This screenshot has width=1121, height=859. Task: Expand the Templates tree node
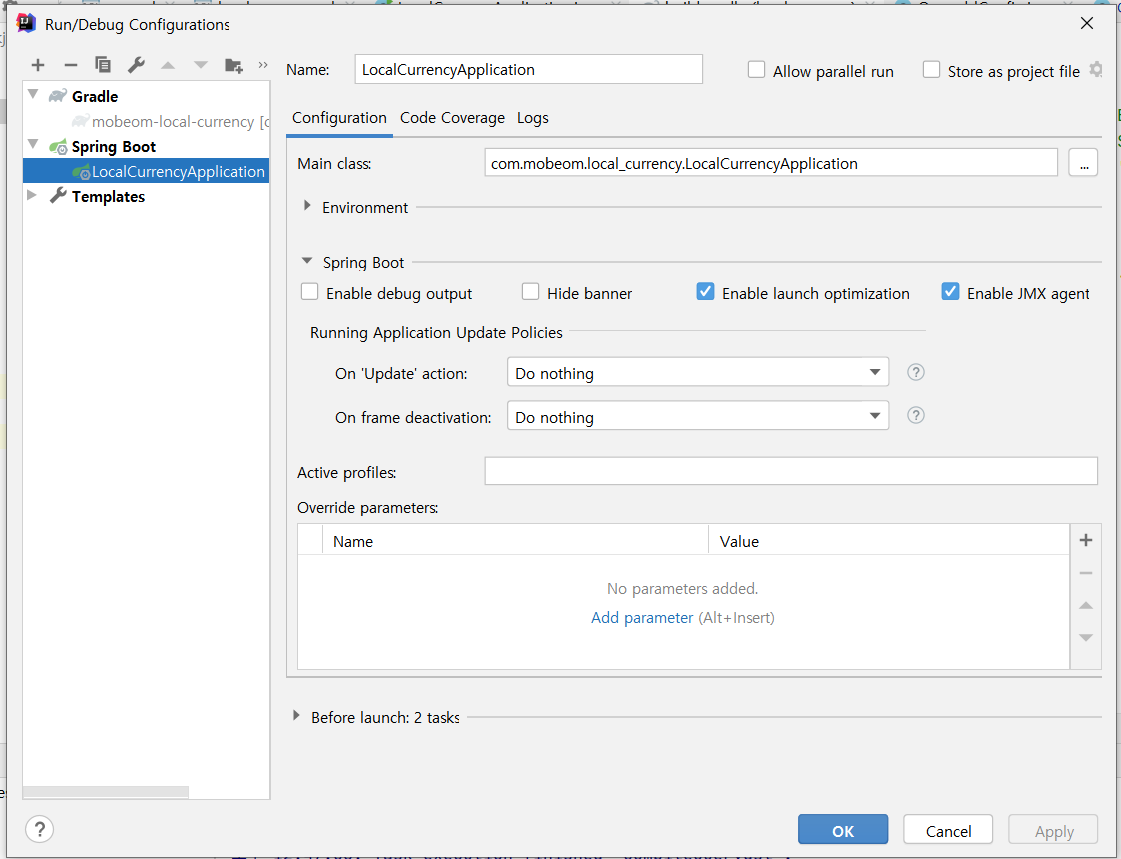(x=31, y=195)
